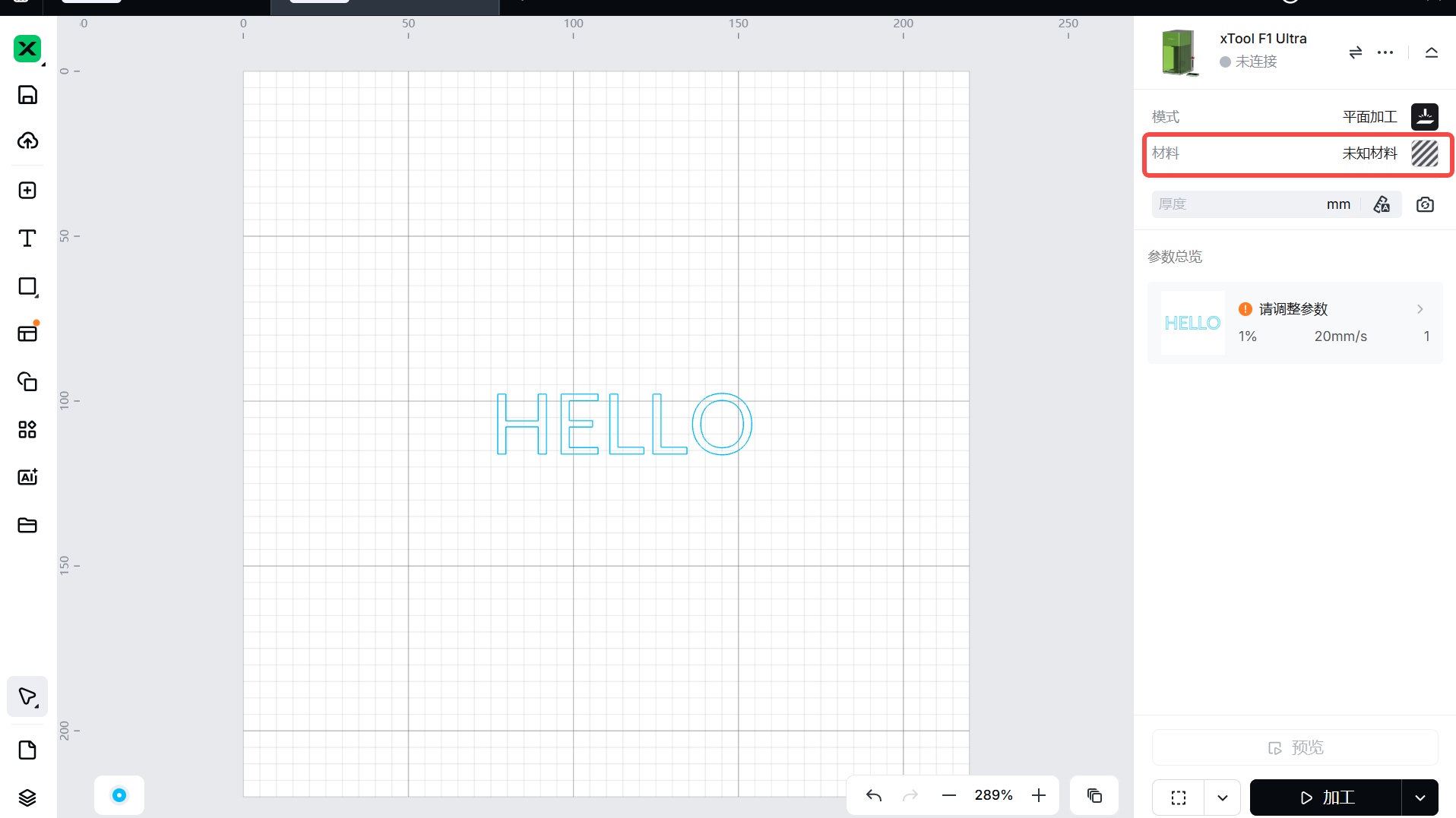Open the apps grid icon
1456x818 pixels.
(x=27, y=430)
